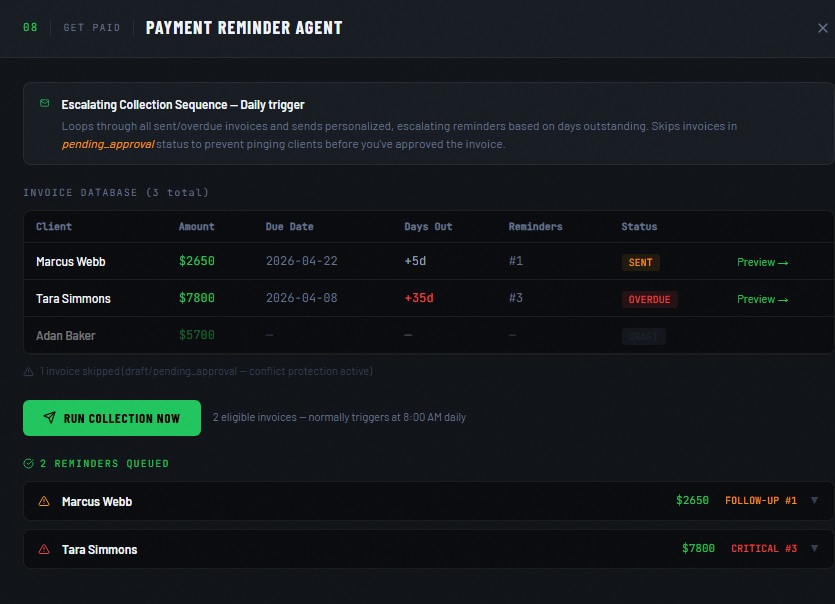Image resolution: width=835 pixels, height=604 pixels.
Task: Click the Due Date column header
Action: [x=289, y=226]
